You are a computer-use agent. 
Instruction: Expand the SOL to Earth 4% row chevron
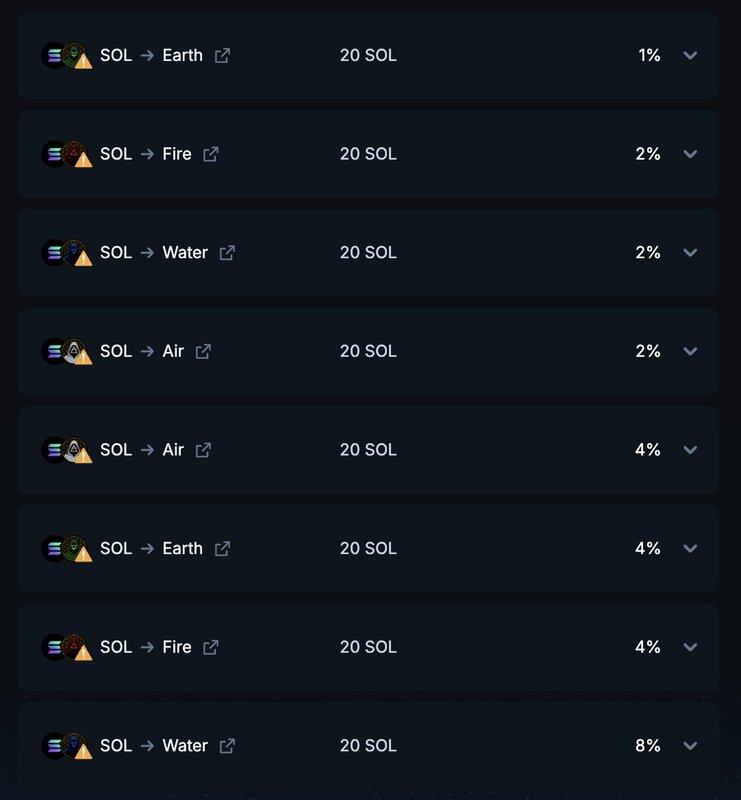coord(690,549)
